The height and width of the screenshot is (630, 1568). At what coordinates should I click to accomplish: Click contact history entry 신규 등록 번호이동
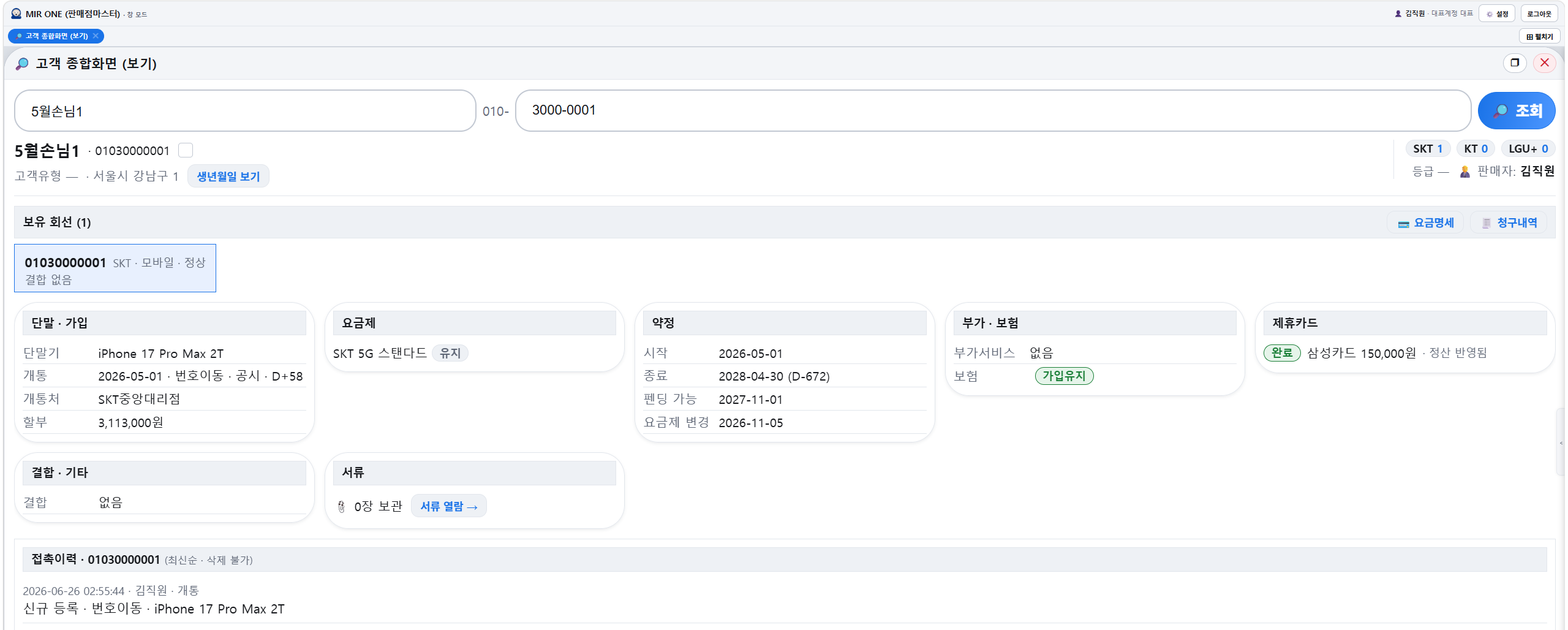pos(154,609)
